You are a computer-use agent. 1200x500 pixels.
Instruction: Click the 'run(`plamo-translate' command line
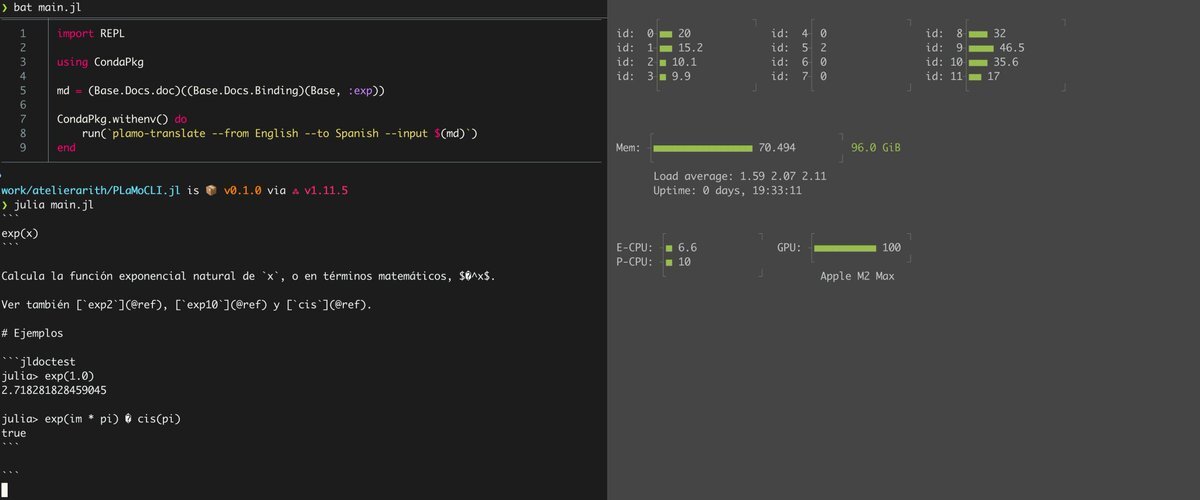(x=281, y=133)
